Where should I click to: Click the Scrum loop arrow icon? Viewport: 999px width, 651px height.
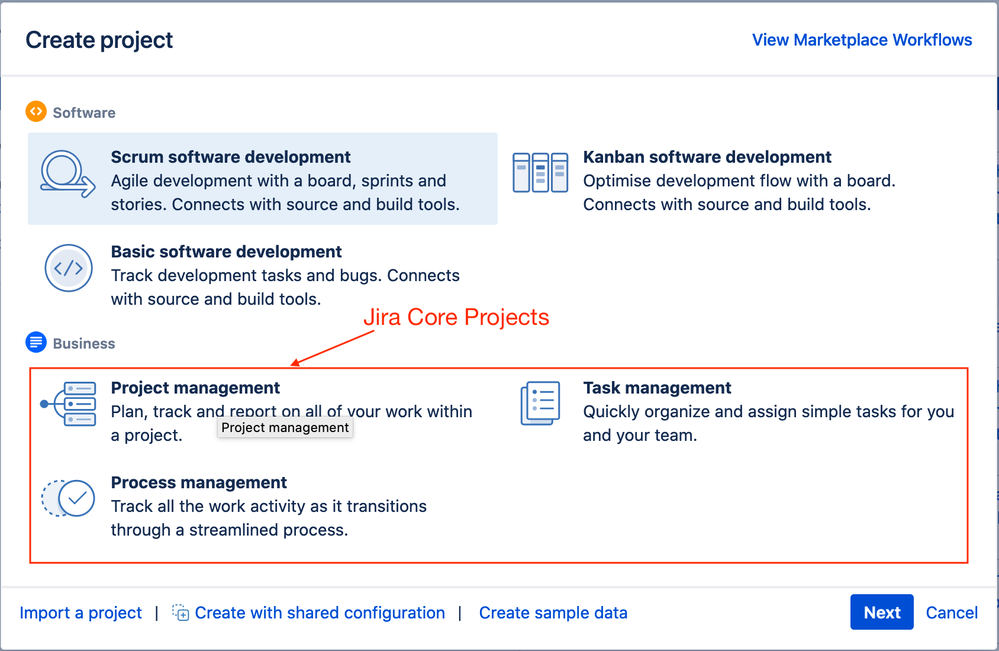(x=68, y=174)
